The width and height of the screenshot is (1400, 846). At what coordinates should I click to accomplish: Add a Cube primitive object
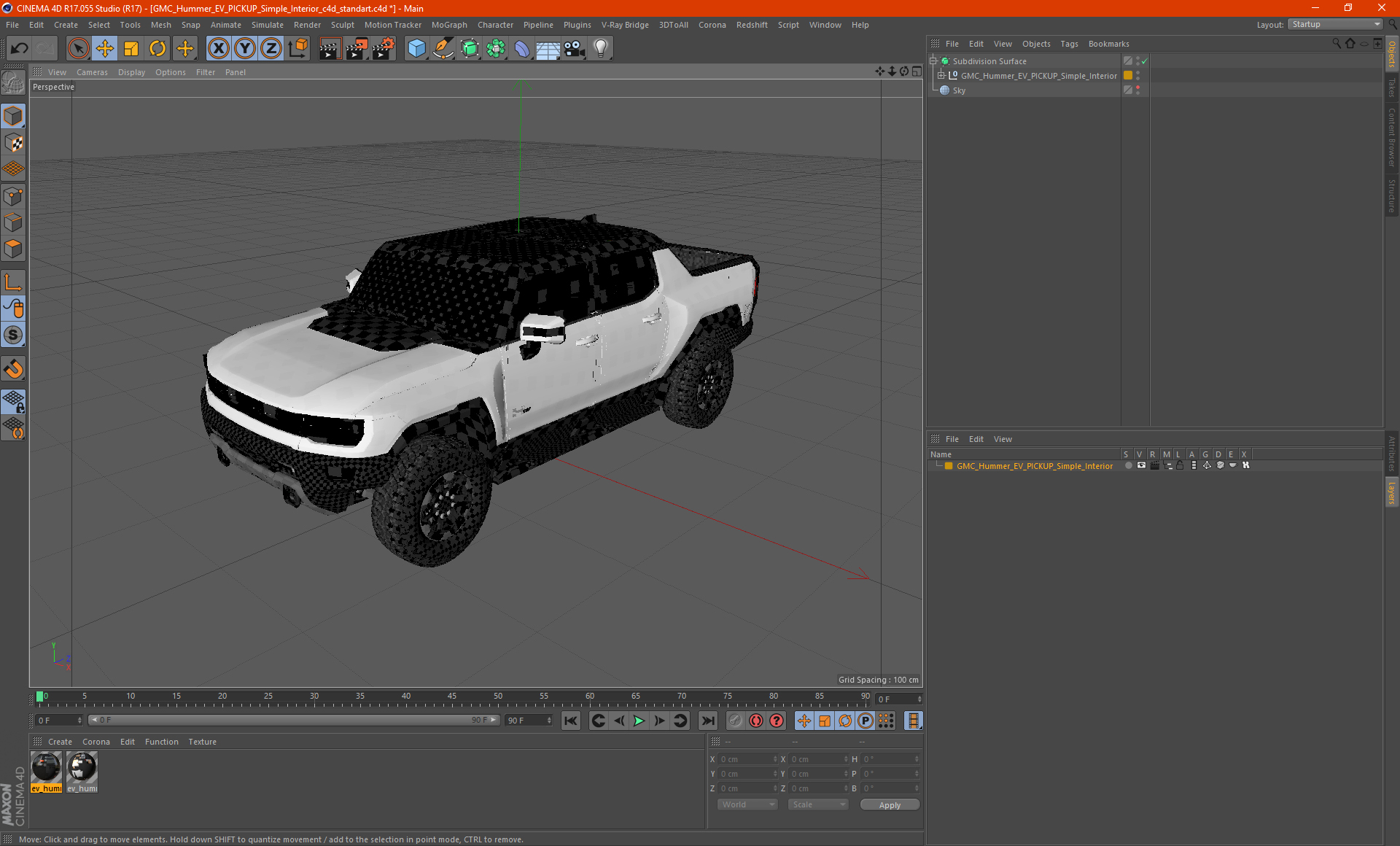point(416,49)
